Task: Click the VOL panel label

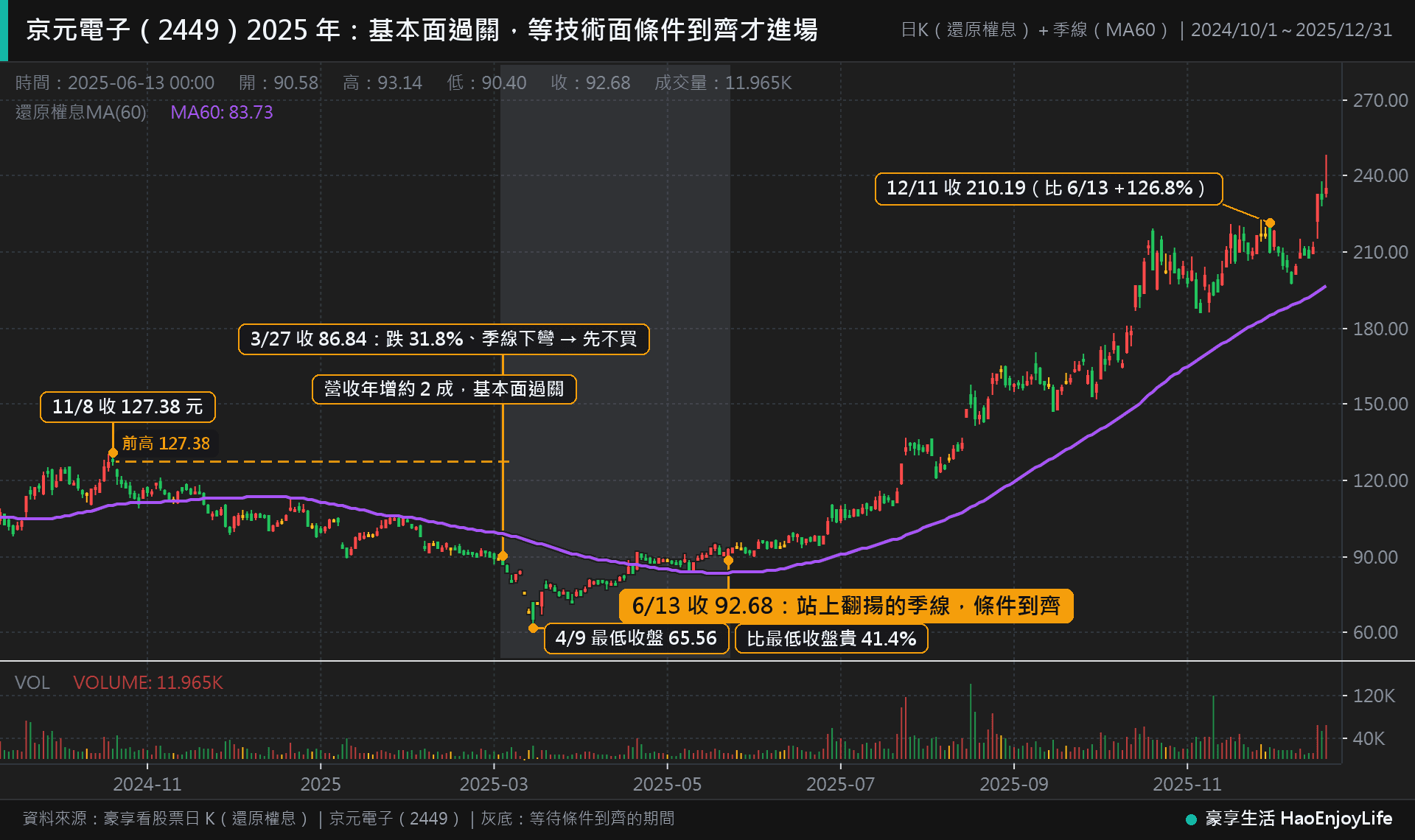Action: 32,682
